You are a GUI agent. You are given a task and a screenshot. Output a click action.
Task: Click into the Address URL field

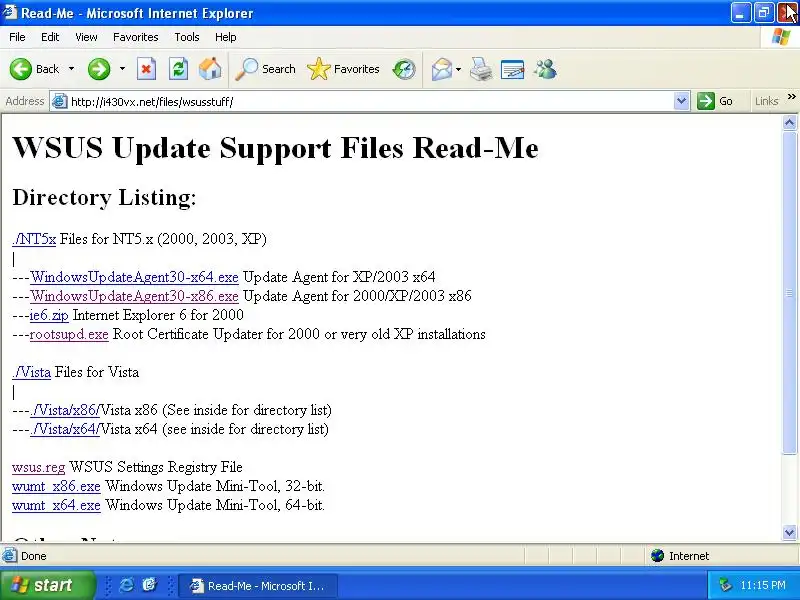point(370,101)
